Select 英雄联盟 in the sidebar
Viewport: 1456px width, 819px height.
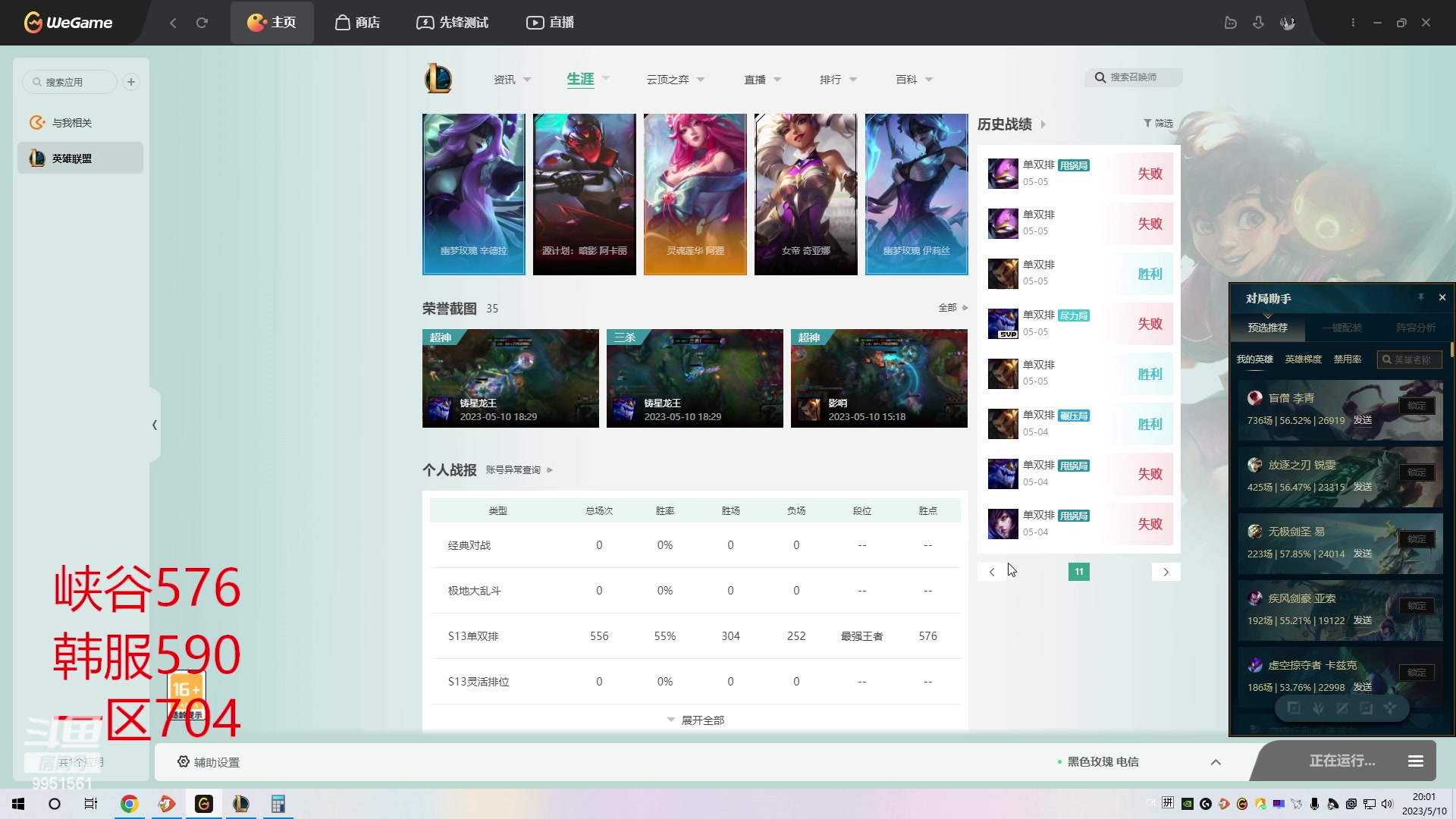click(x=80, y=158)
